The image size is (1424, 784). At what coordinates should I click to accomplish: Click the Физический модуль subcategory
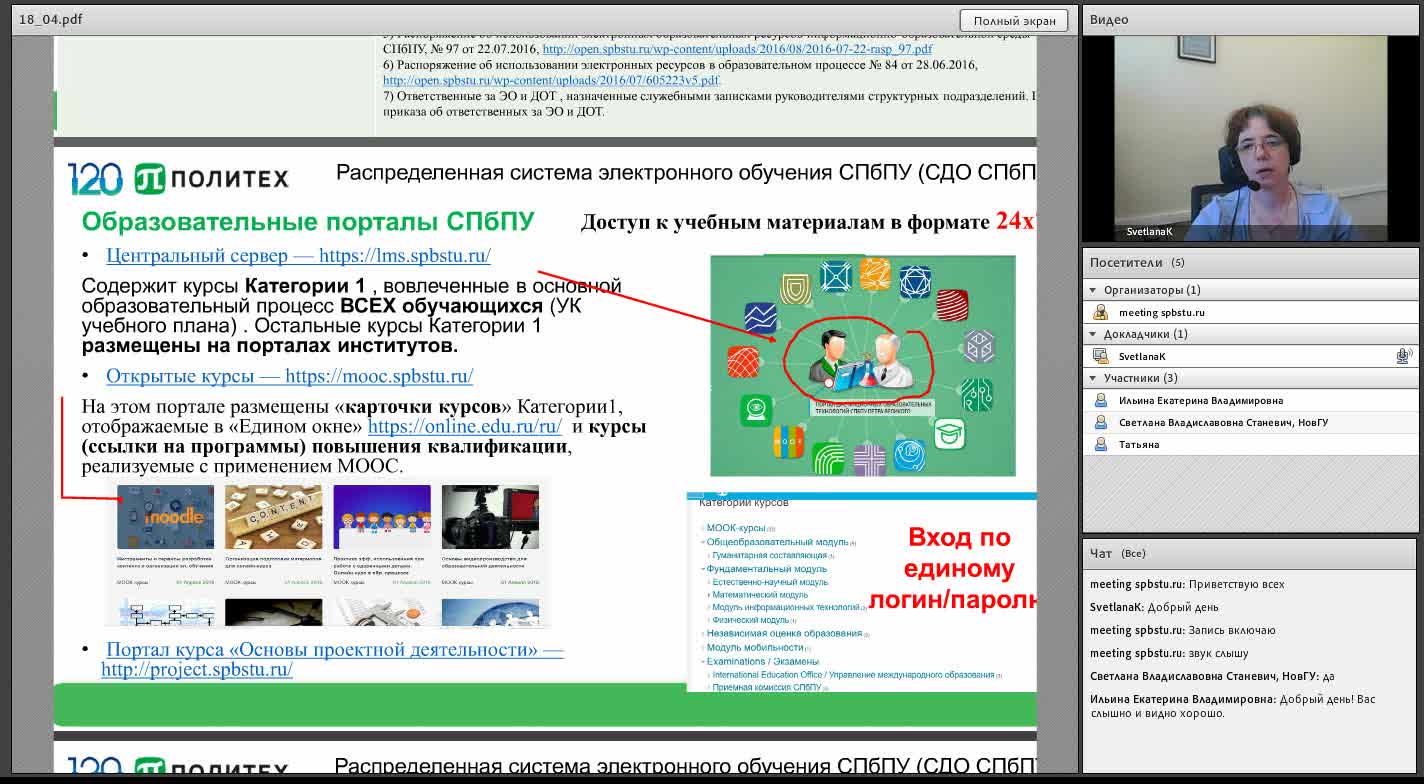tap(750, 620)
